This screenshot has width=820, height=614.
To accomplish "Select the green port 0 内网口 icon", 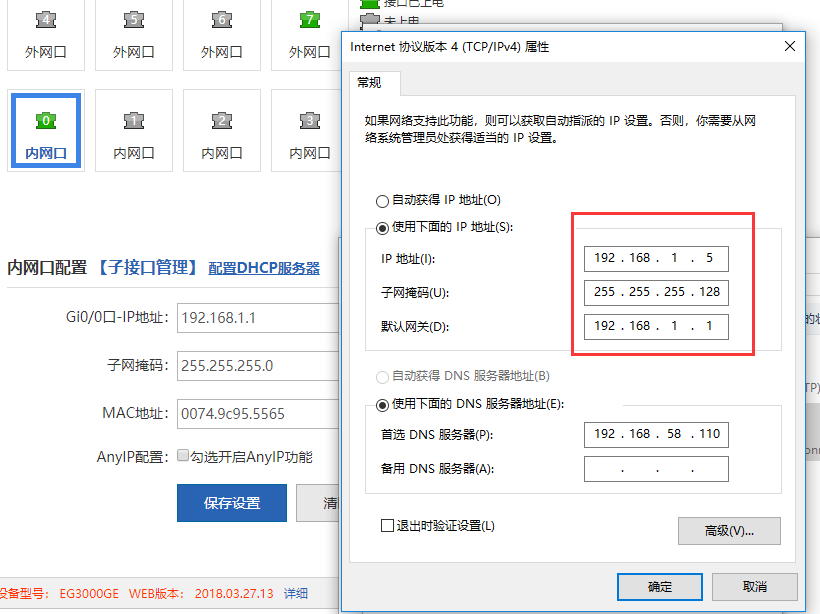I will [46, 121].
